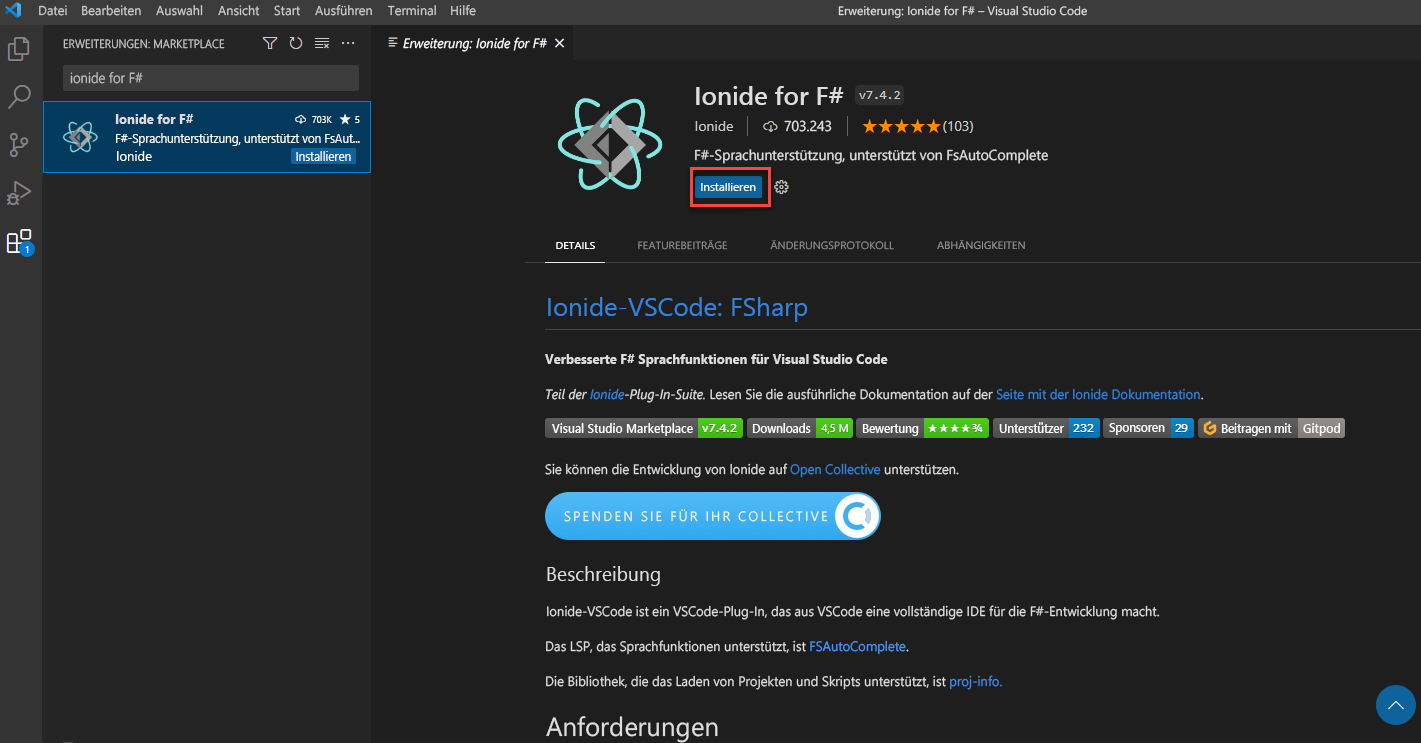Clear the extension search results
This screenshot has height=743, width=1421.
pos(322,43)
